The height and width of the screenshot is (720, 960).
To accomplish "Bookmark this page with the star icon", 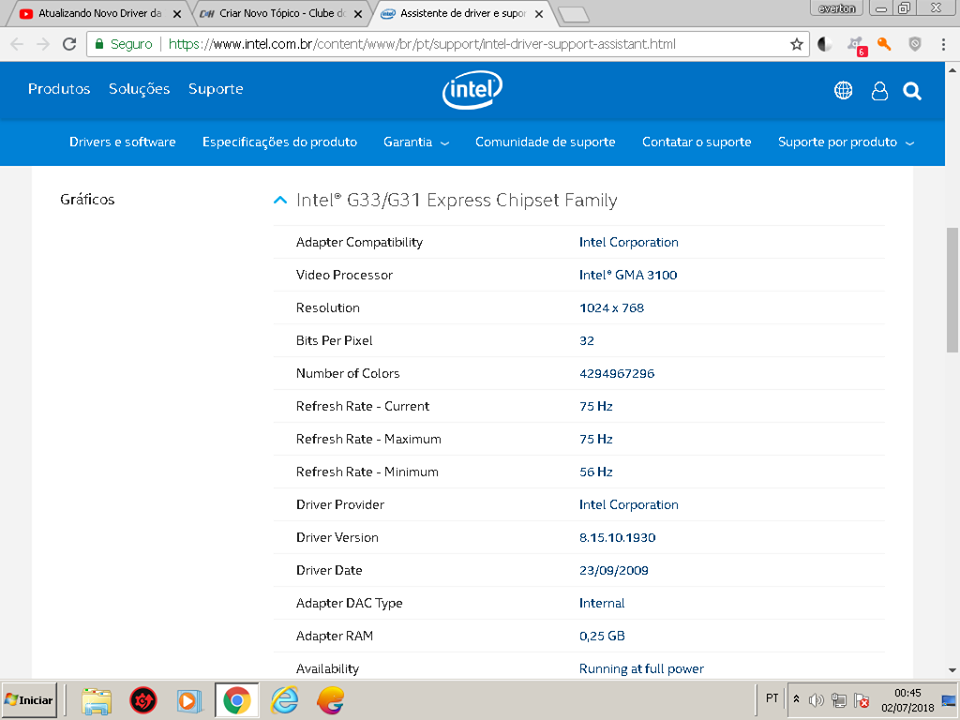I will (x=797, y=44).
